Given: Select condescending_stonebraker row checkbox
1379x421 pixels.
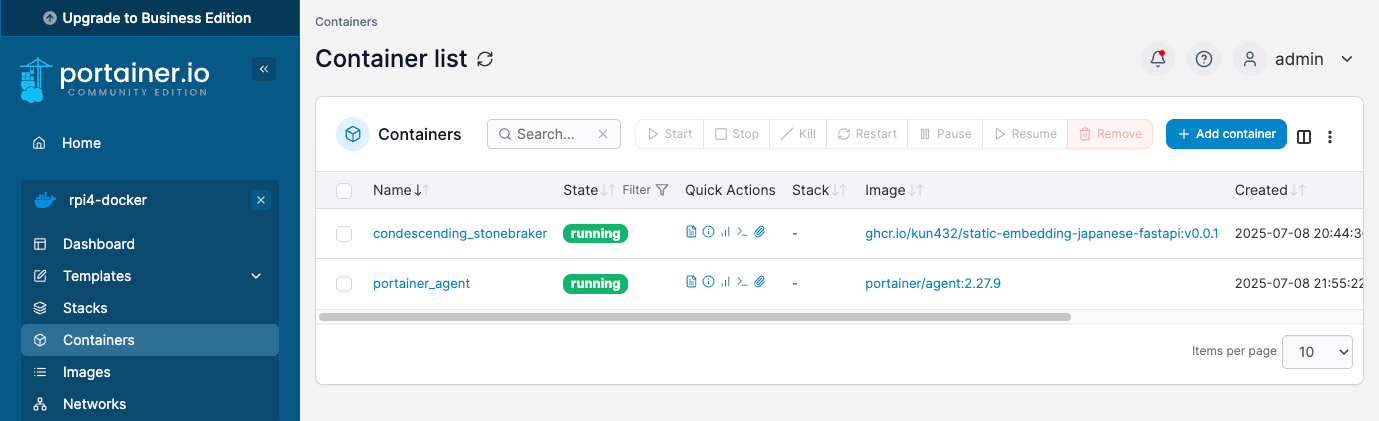Looking at the screenshot, I should coord(344,233).
